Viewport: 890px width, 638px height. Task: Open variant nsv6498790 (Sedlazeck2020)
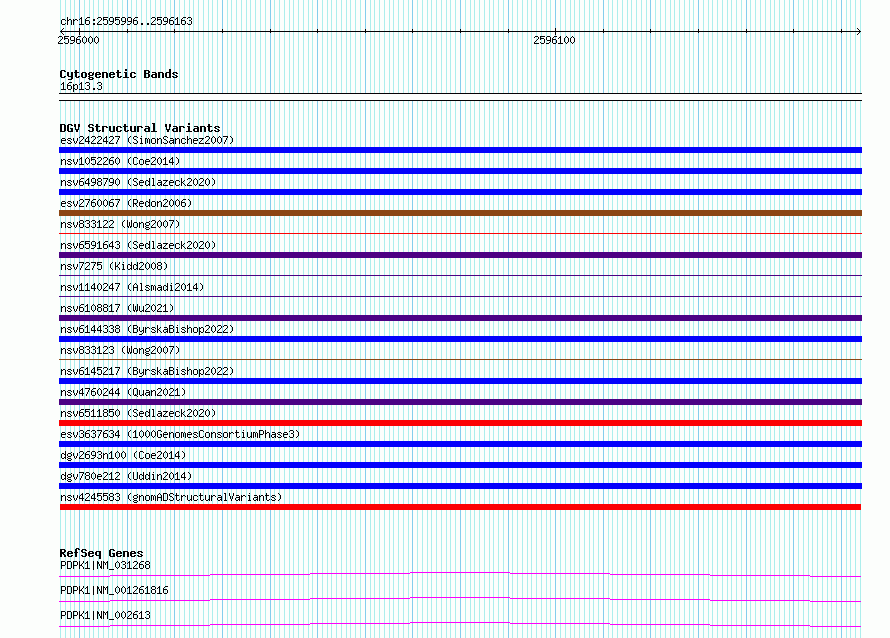pos(138,182)
